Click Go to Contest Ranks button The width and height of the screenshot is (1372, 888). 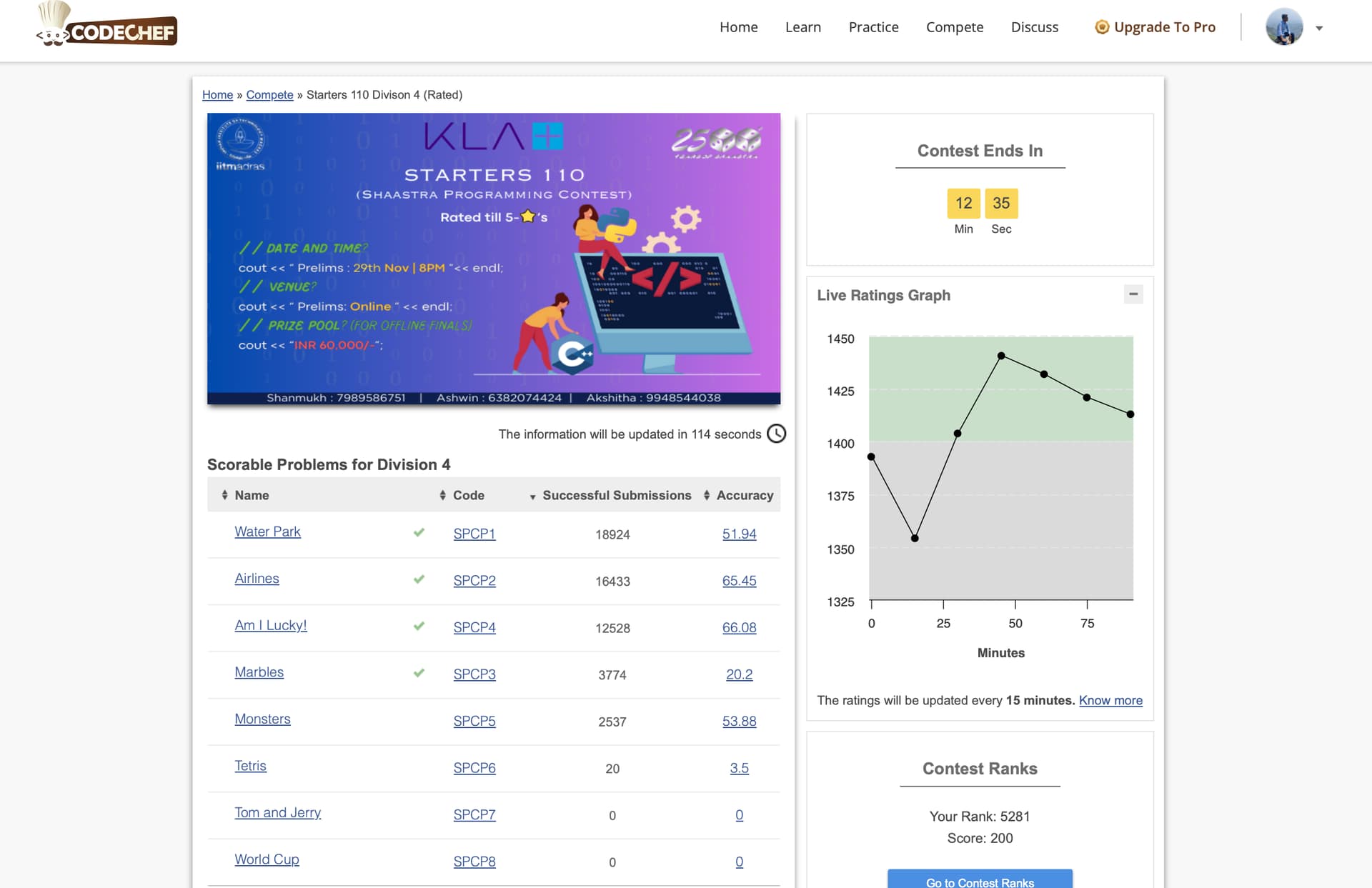tap(980, 881)
